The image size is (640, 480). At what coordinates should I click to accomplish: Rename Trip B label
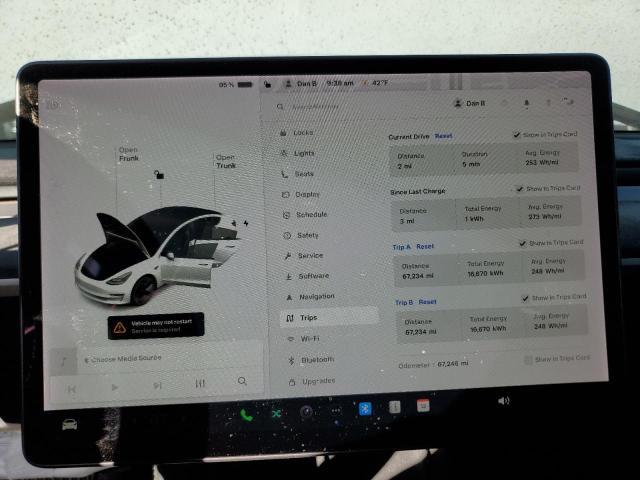click(404, 302)
